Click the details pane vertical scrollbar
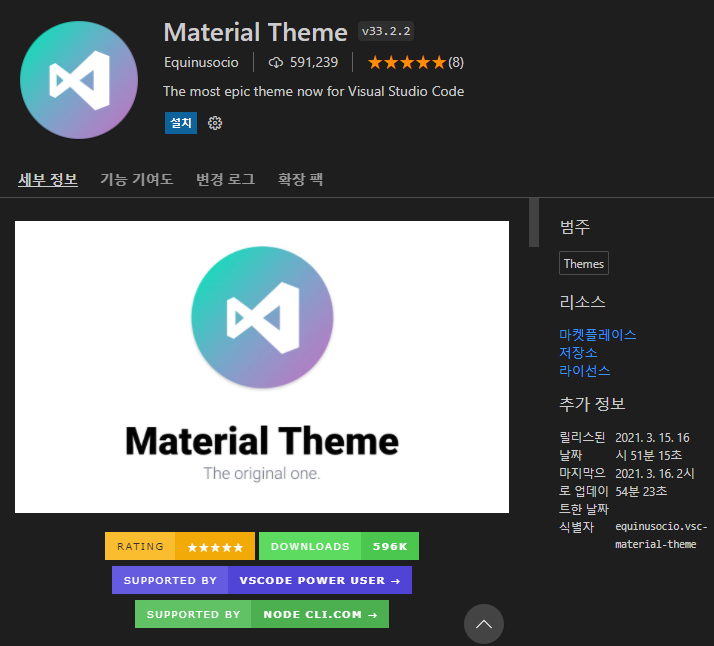The width and height of the screenshot is (714, 646). (534, 223)
